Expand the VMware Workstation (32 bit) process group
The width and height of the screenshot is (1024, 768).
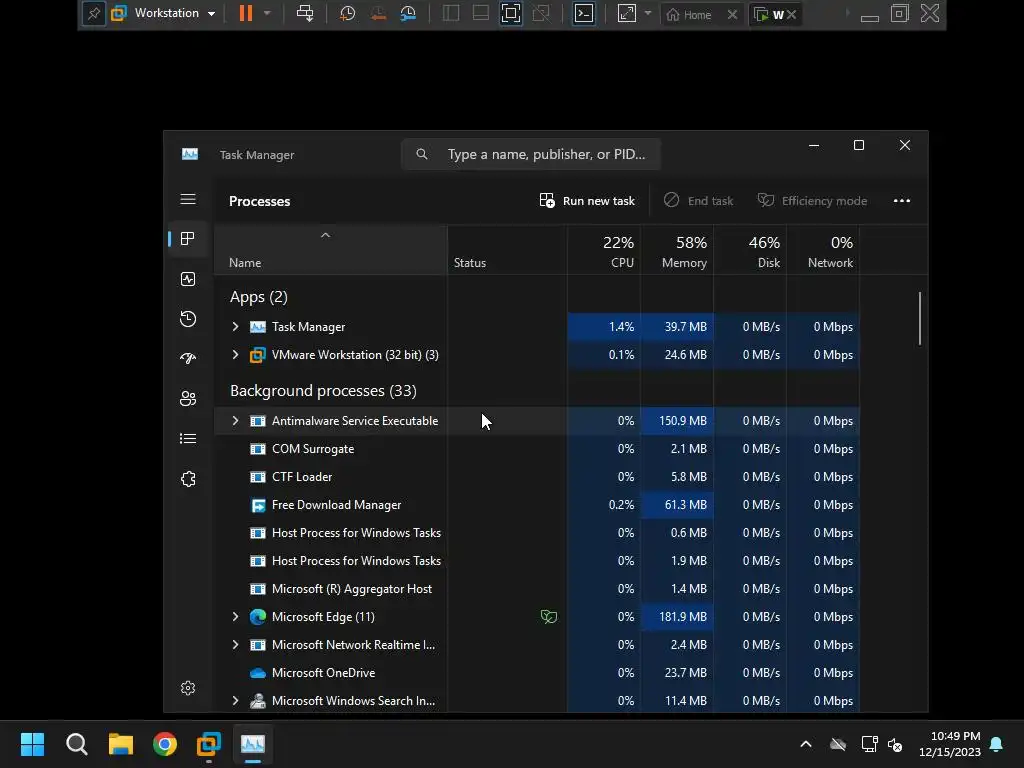pyautogui.click(x=236, y=355)
